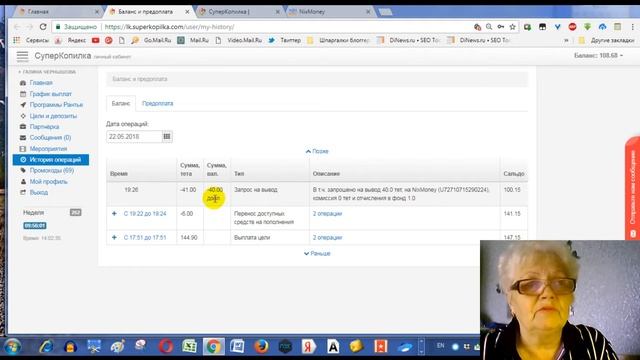
Task: Open the Windows Start button
Action: [x=13, y=347]
